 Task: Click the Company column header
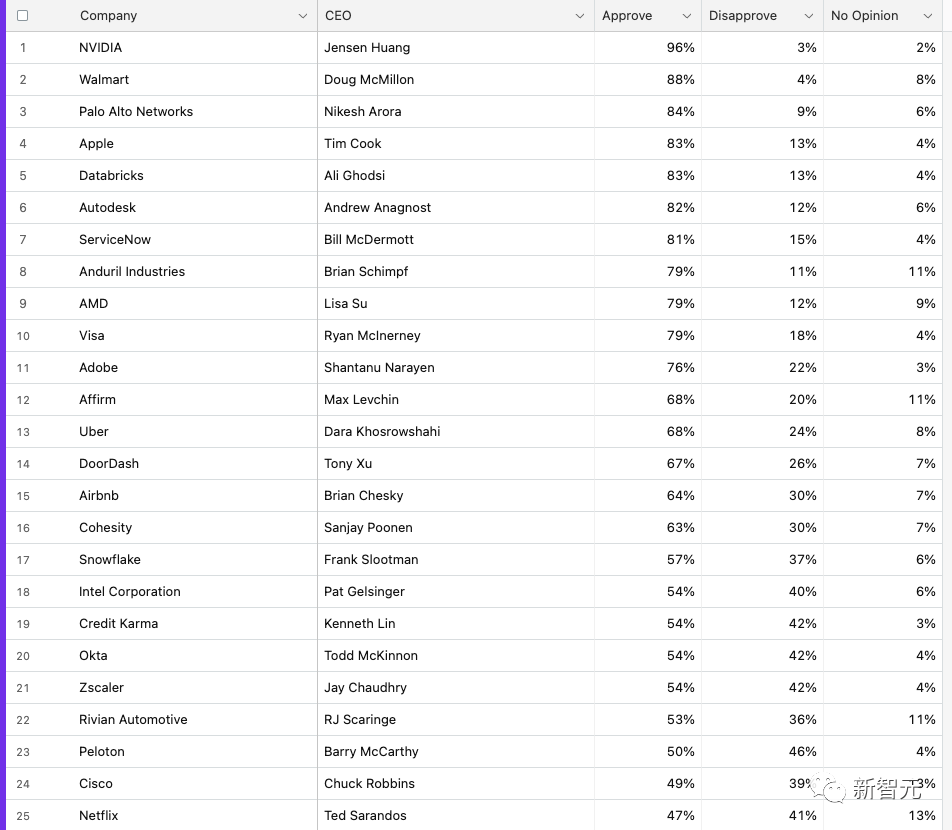[x=110, y=16]
